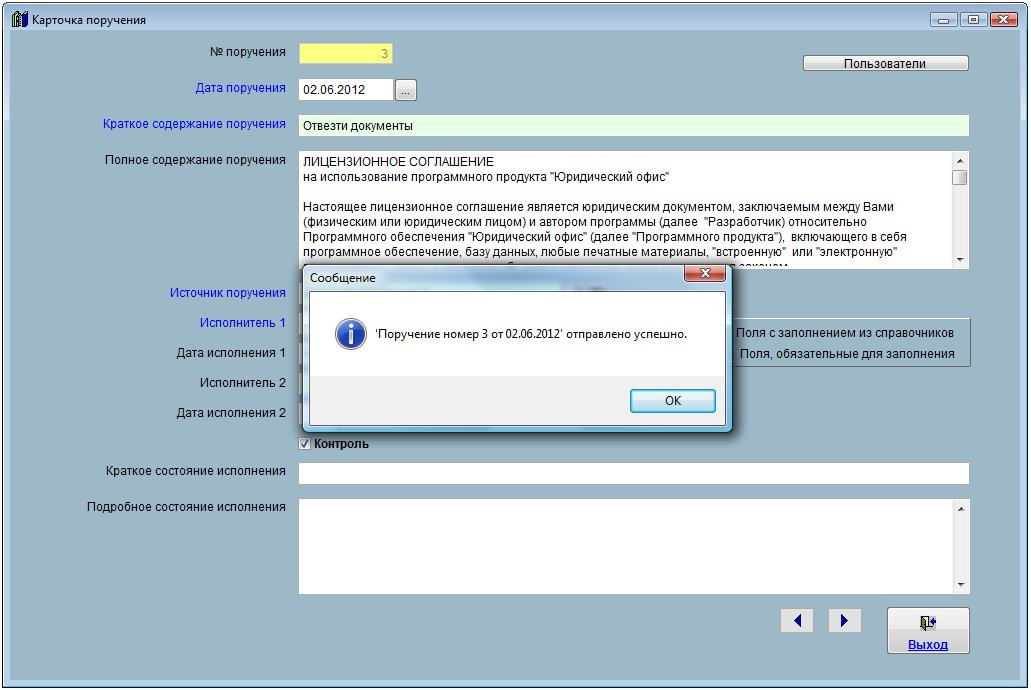
Task: Click the Выход exit button
Action: tap(928, 630)
